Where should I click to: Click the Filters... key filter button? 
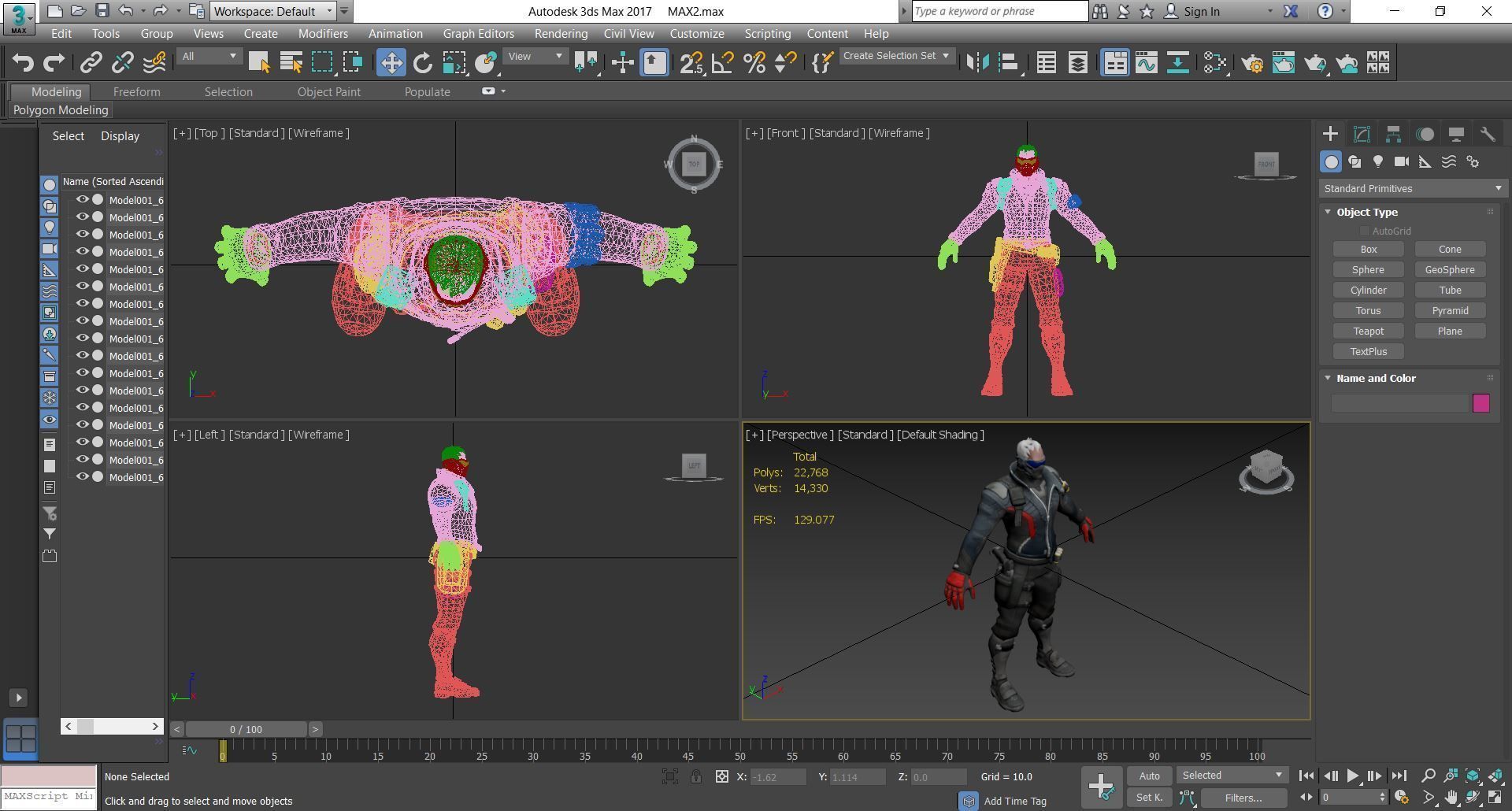tap(1243, 798)
